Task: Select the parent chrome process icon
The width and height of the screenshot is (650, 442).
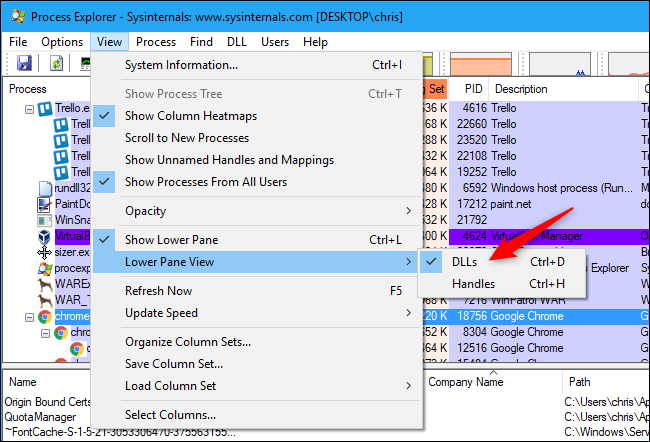Action: point(45,317)
